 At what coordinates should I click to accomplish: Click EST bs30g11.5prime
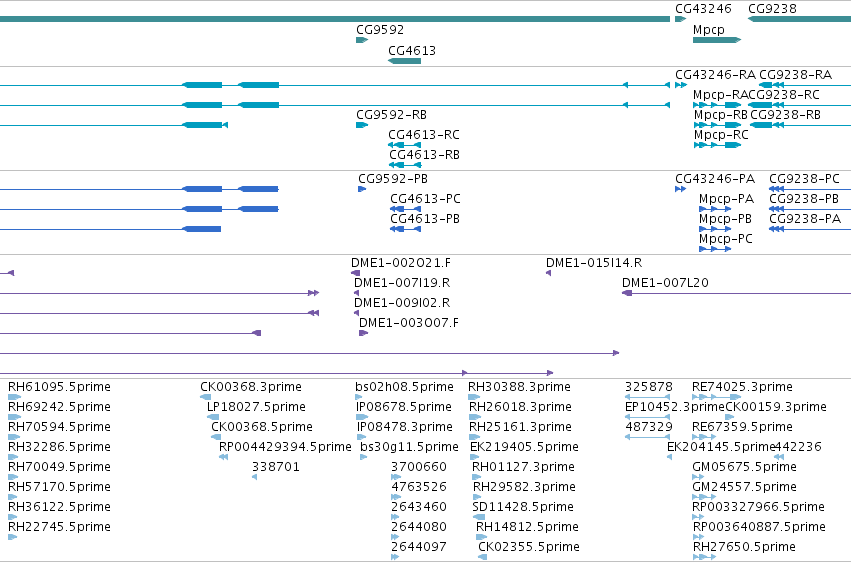(364, 457)
